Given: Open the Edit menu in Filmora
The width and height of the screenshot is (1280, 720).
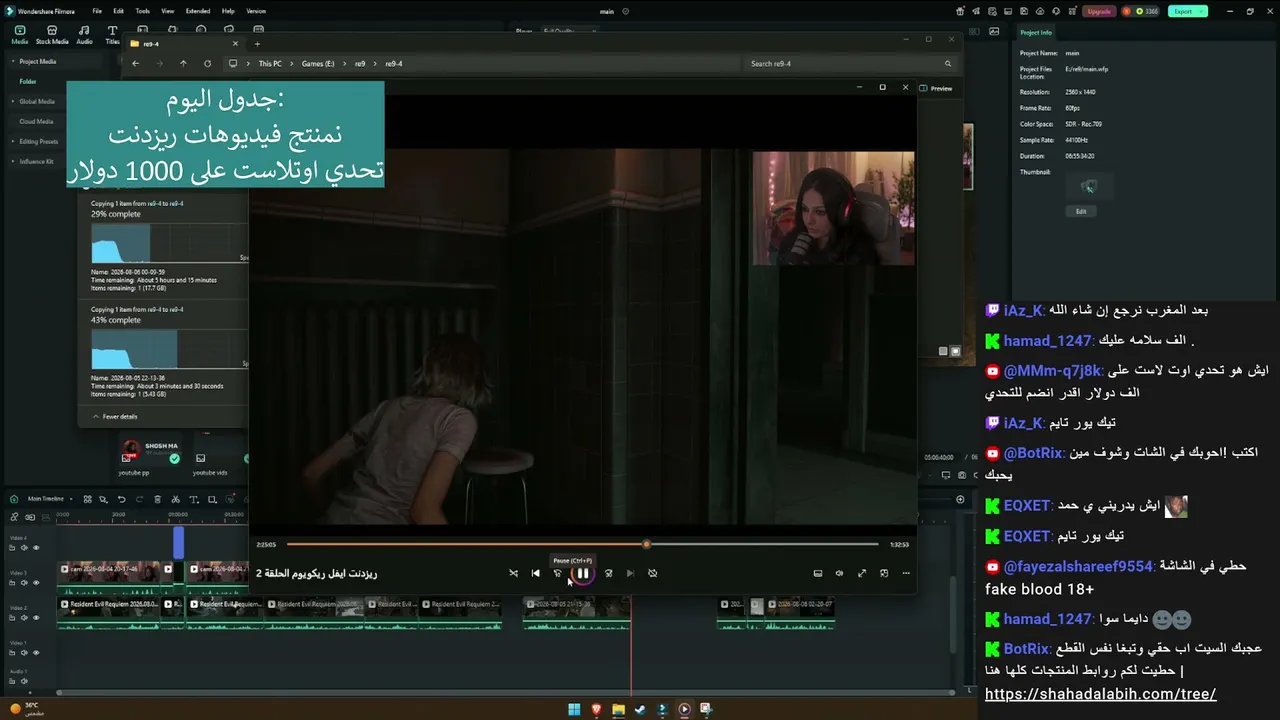Looking at the screenshot, I should tap(119, 11).
